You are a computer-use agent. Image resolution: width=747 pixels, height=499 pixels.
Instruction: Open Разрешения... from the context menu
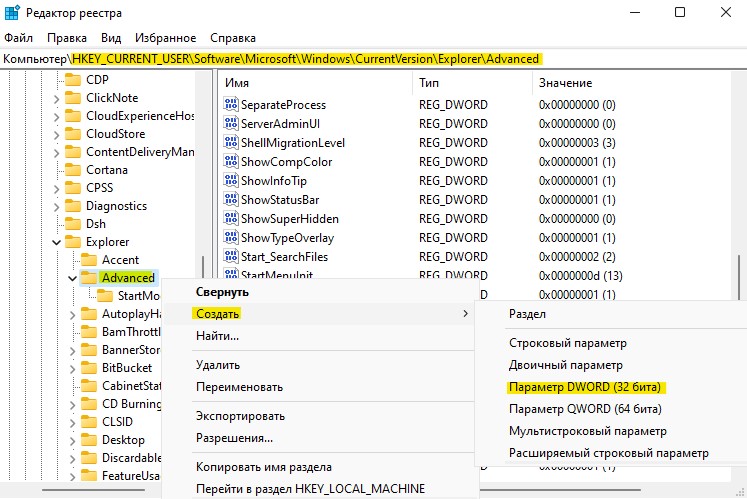tap(319, 438)
